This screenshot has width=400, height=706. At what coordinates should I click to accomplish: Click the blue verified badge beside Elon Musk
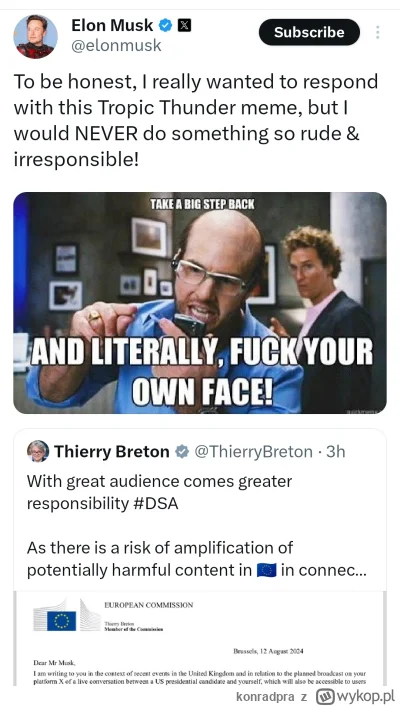pos(166,26)
